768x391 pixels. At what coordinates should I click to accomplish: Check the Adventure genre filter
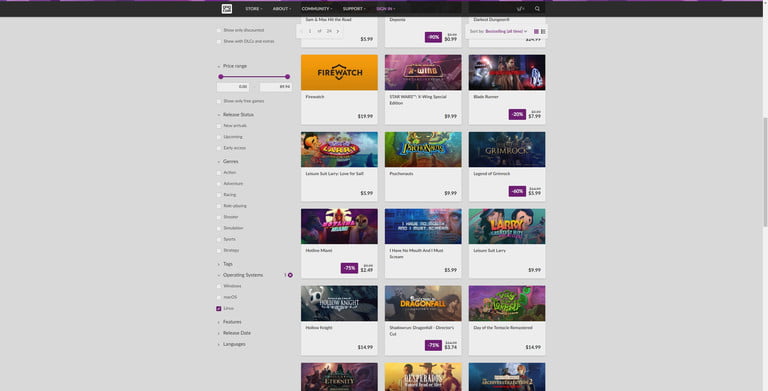tap(219, 184)
